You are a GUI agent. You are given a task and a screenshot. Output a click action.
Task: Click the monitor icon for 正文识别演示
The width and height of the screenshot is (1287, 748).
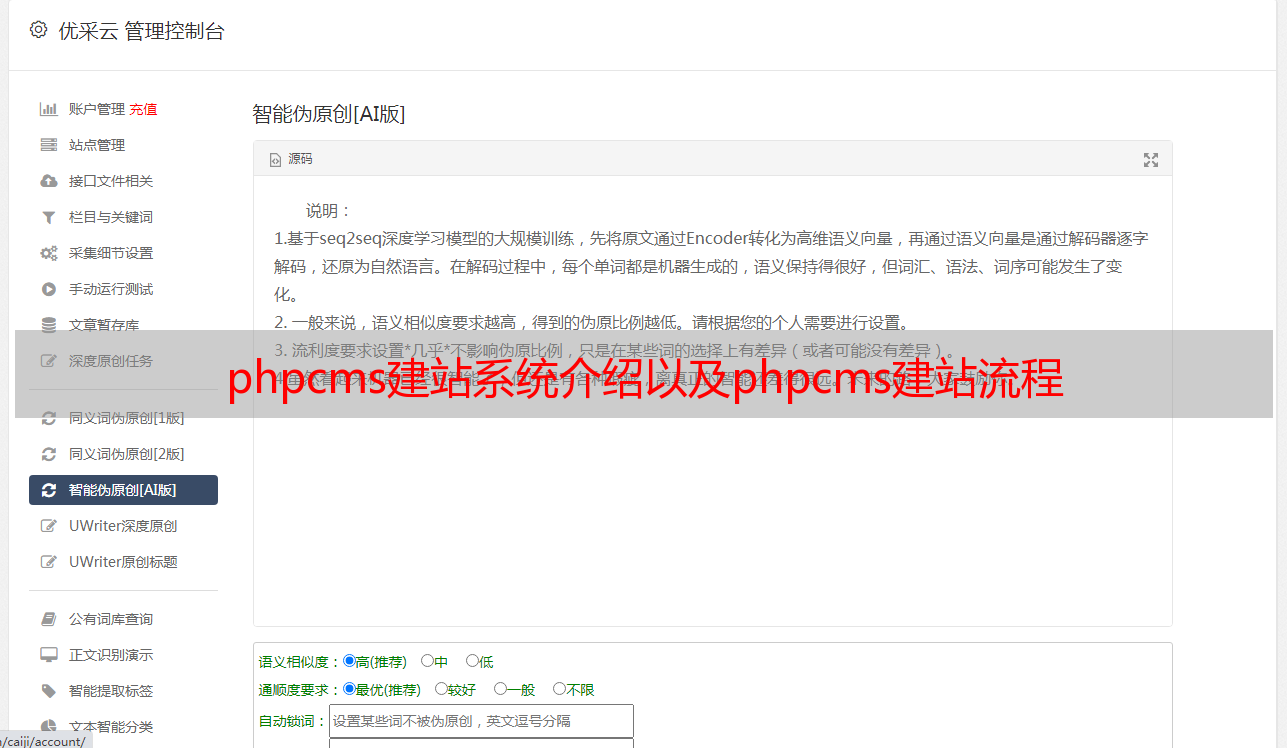point(48,655)
